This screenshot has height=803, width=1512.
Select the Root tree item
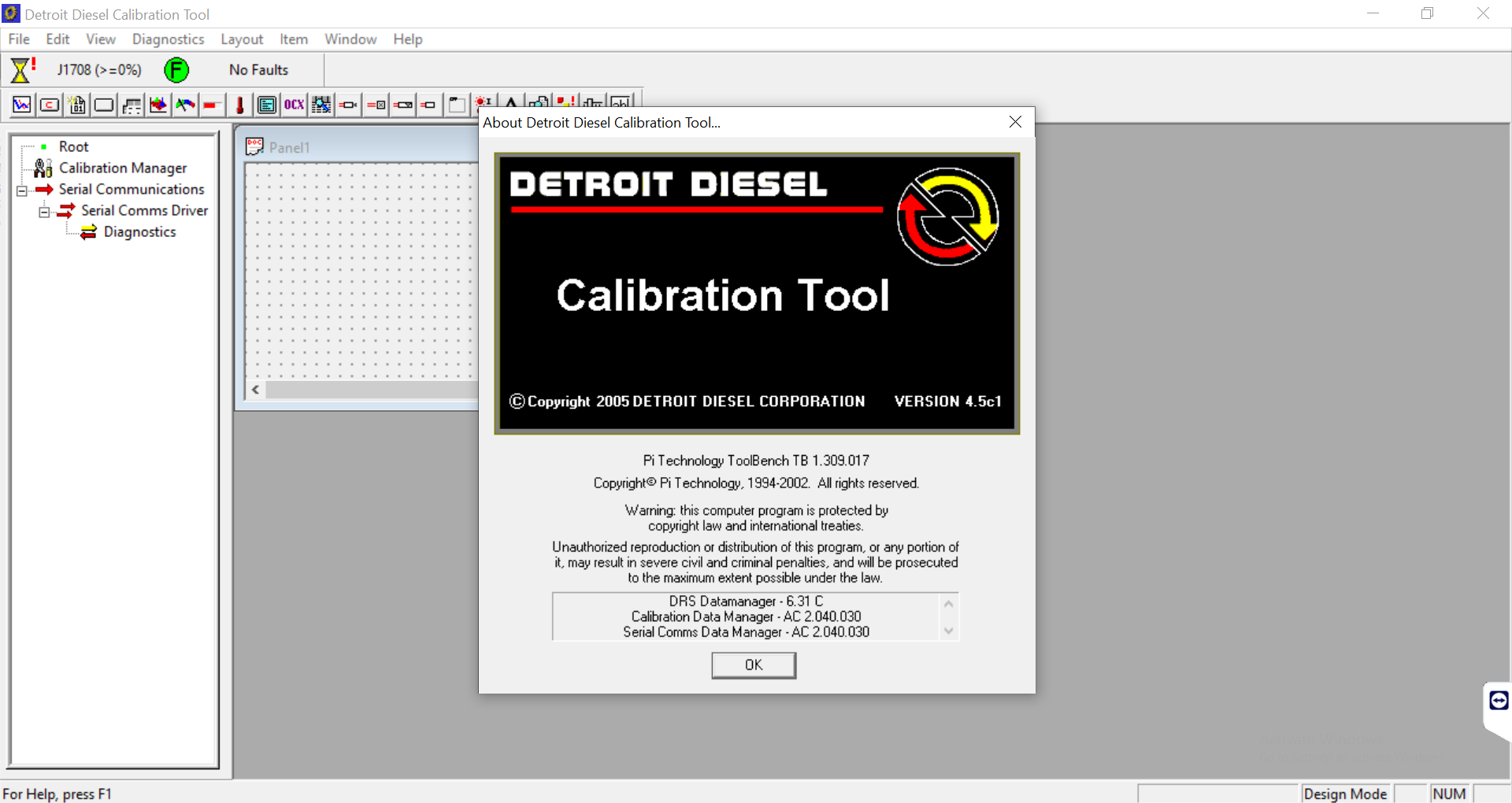click(x=73, y=146)
